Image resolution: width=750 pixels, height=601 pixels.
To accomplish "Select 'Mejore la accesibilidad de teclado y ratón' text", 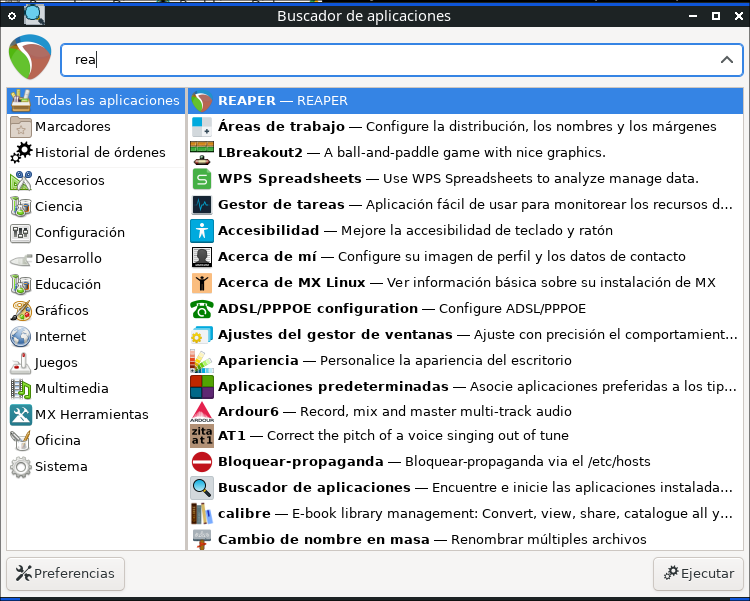I will pyautogui.click(x=476, y=231).
